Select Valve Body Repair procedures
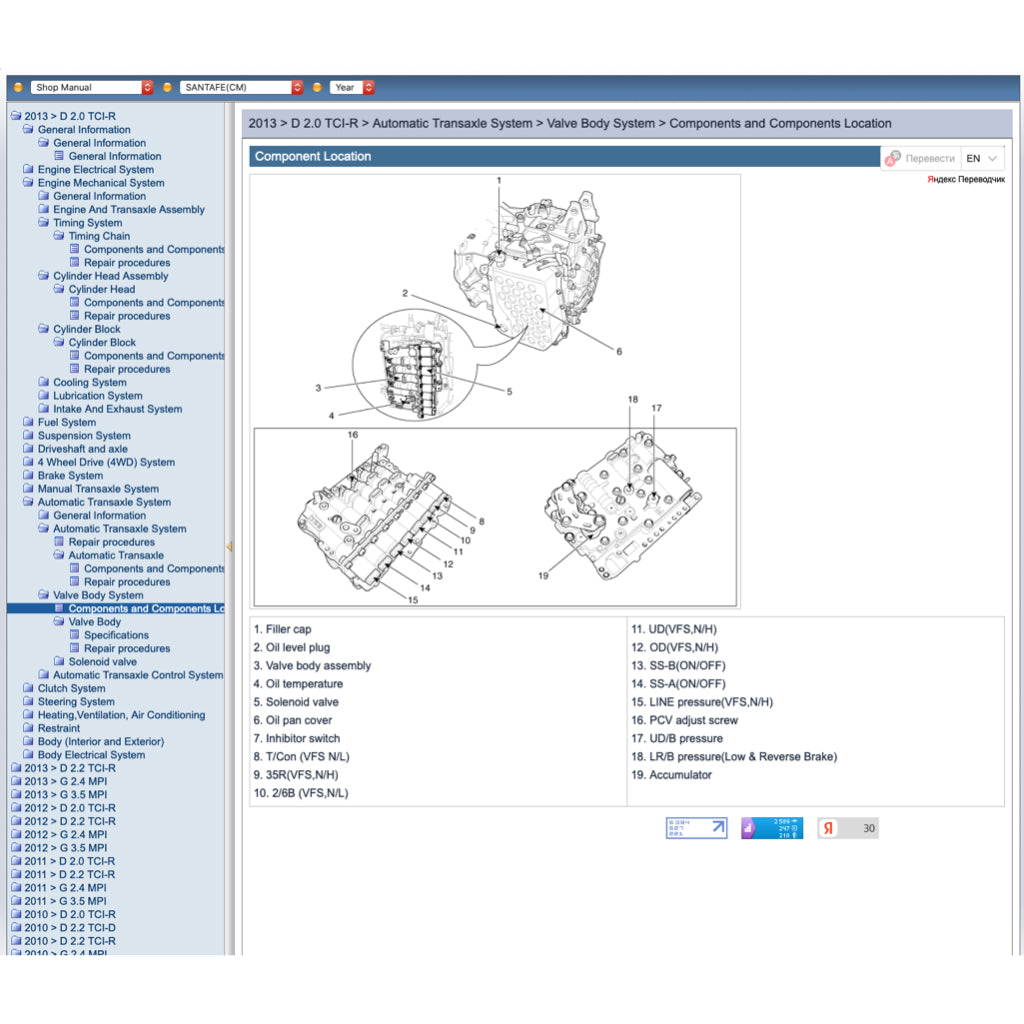 tap(127, 648)
